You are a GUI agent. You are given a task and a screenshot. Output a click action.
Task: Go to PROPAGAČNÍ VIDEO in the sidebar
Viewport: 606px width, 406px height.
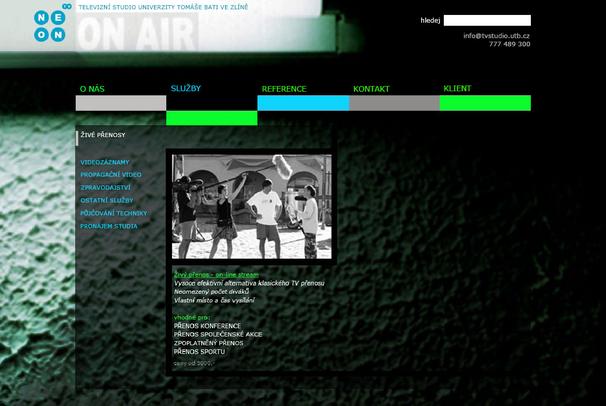pyautogui.click(x=111, y=175)
